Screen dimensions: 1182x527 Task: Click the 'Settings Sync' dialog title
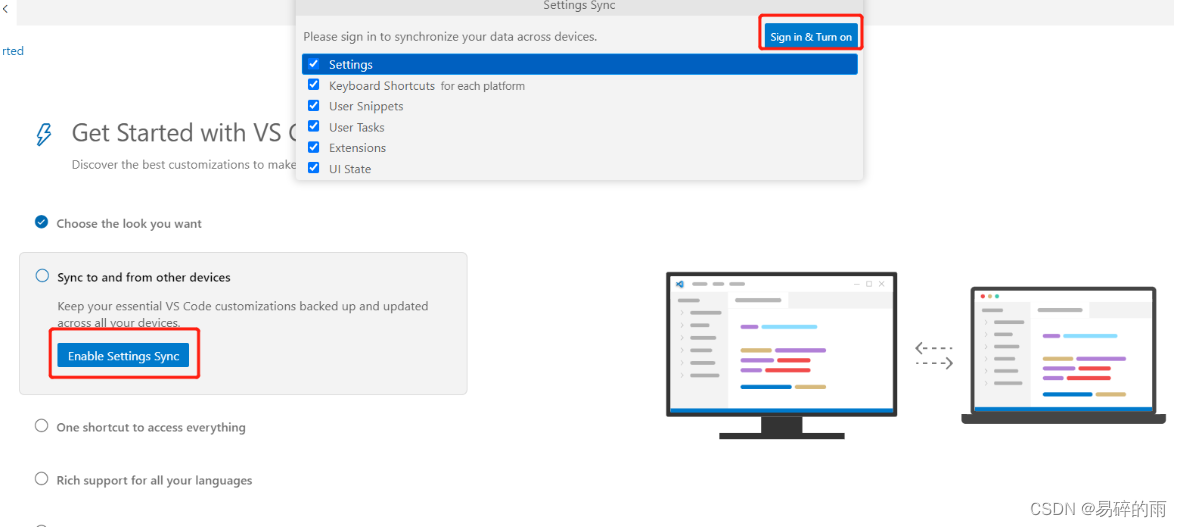click(x=579, y=5)
